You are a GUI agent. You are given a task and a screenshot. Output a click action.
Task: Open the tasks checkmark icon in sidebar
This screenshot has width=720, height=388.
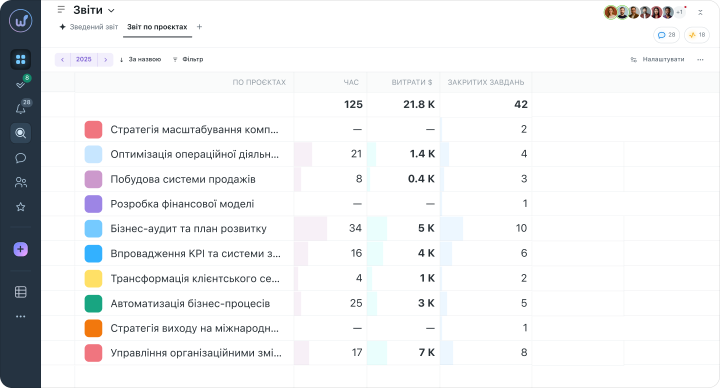[x=21, y=84]
